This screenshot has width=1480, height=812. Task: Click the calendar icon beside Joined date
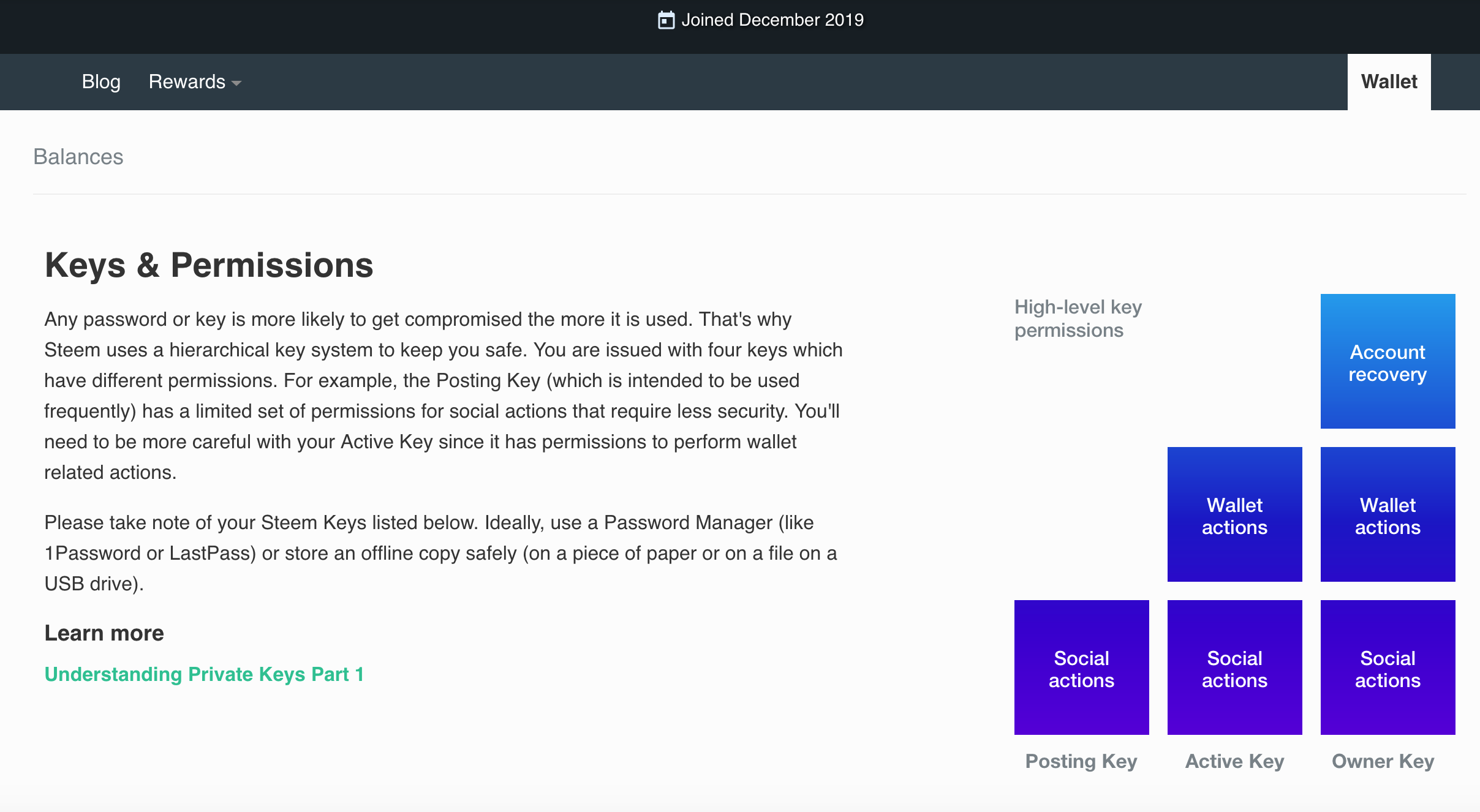tap(666, 20)
